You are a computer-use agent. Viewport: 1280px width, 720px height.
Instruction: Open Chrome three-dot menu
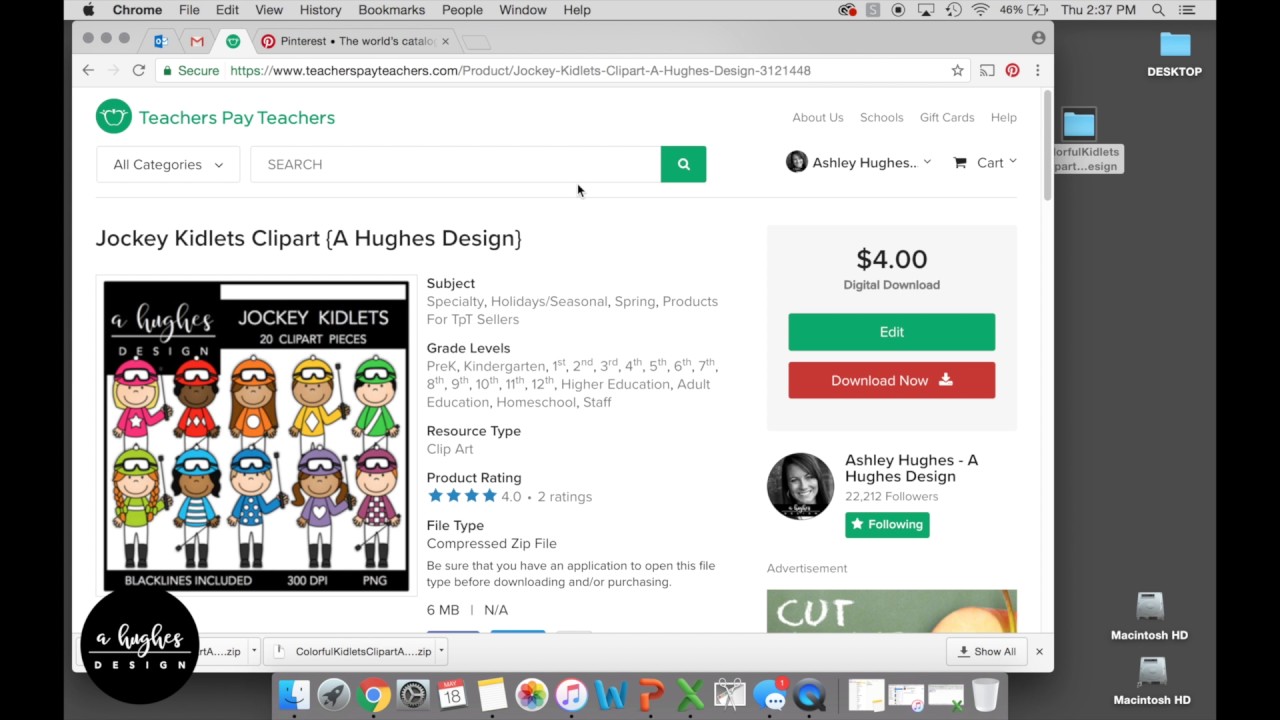point(1037,71)
